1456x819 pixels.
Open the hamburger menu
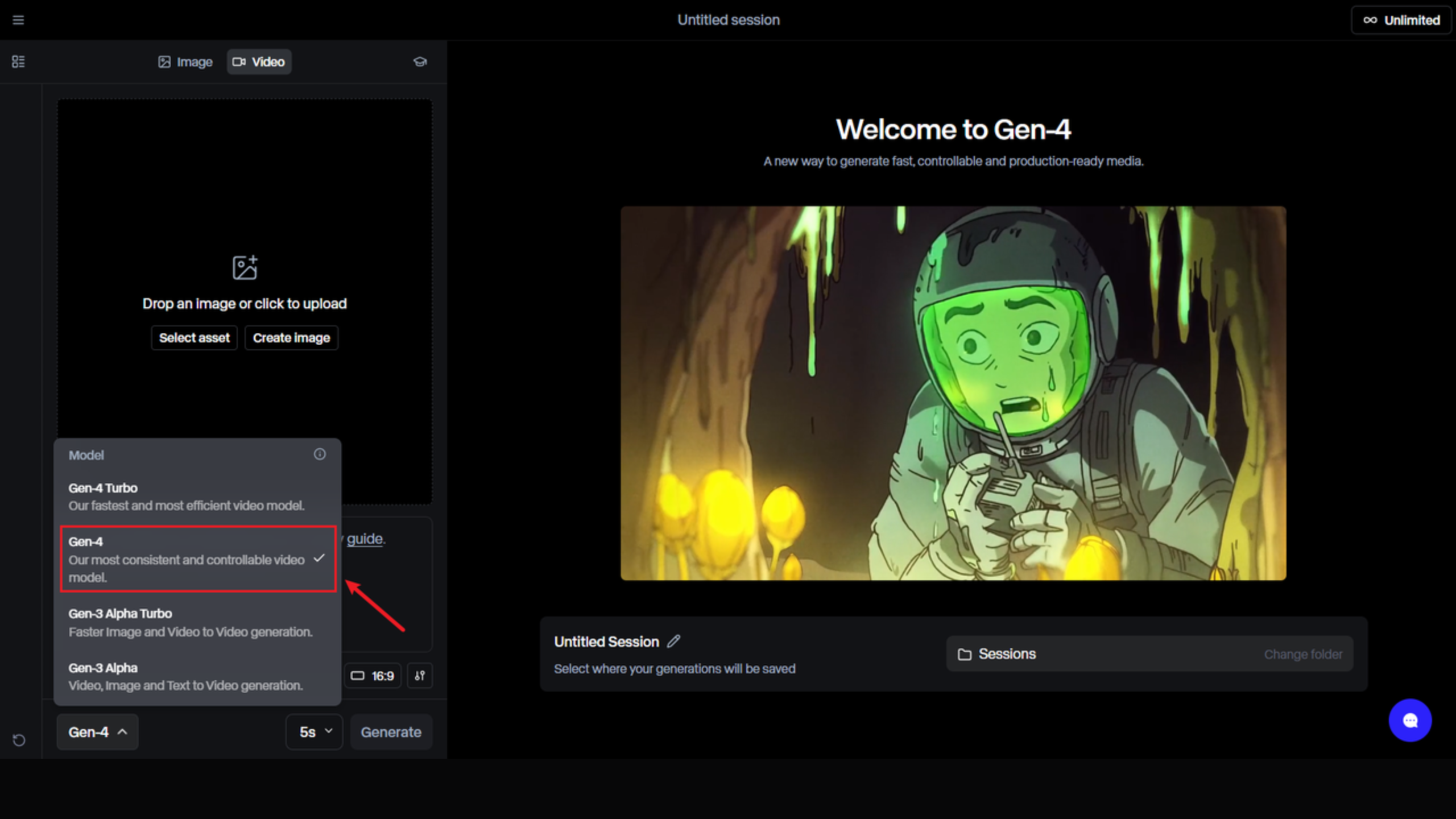click(18, 20)
